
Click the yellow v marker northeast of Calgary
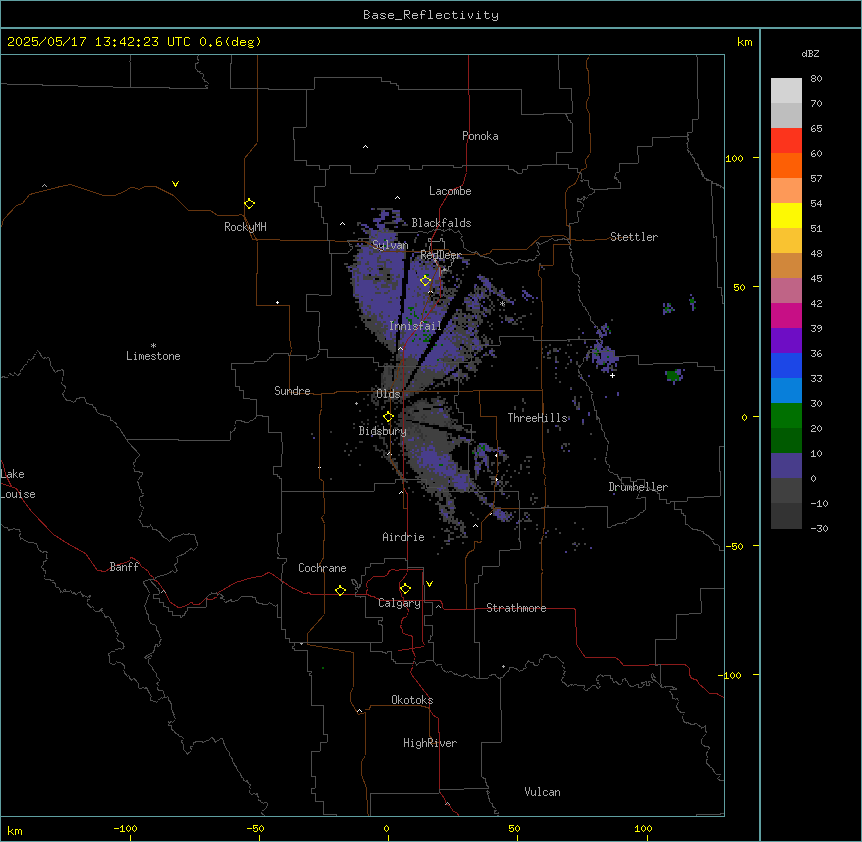(429, 584)
